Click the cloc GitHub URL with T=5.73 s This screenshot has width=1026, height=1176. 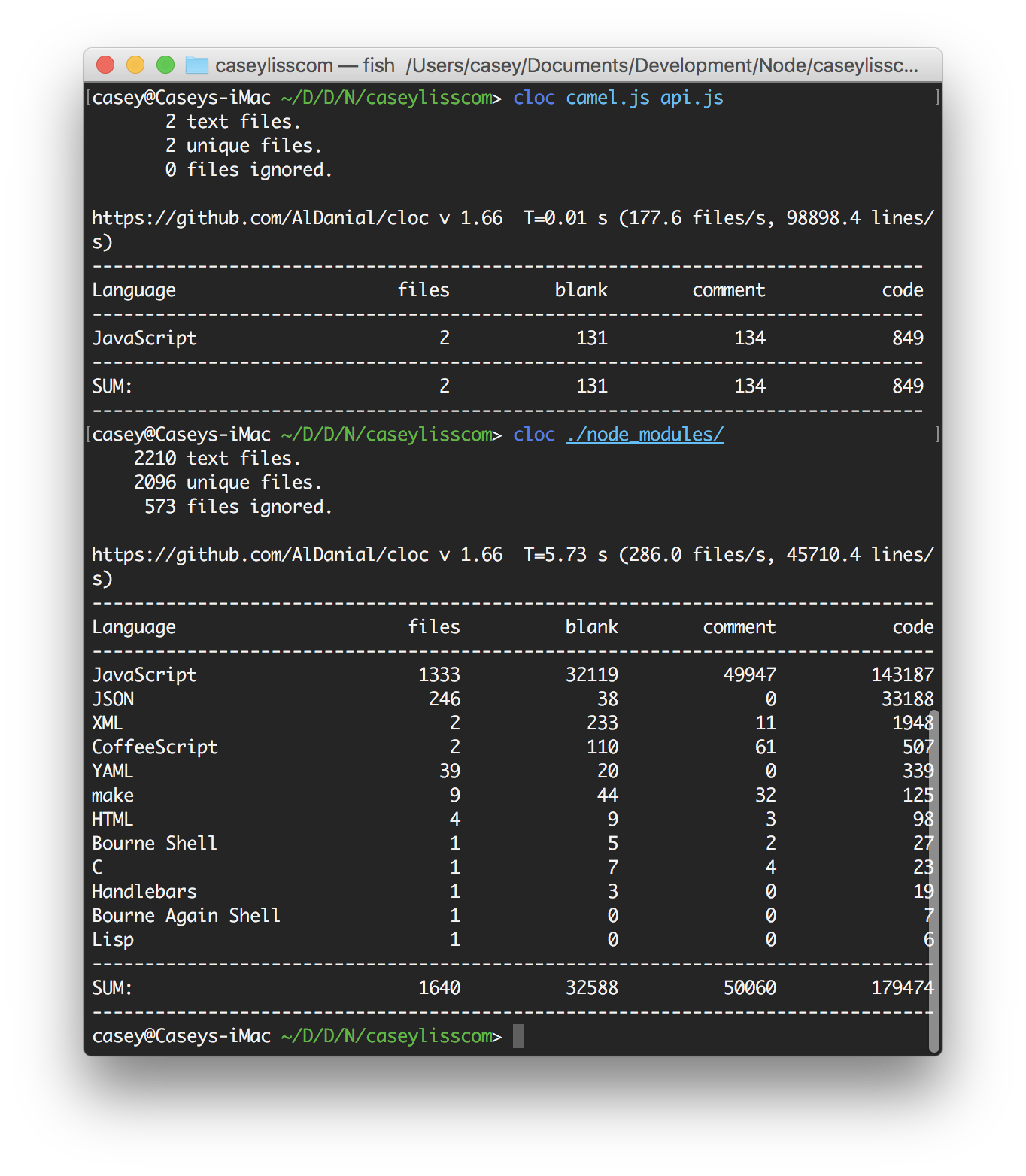pyautogui.click(x=513, y=566)
